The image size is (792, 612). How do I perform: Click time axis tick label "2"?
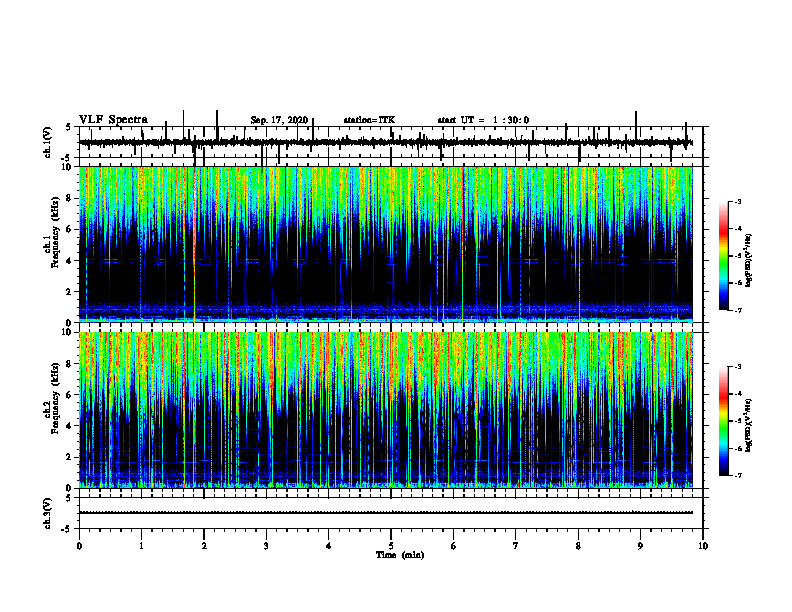(204, 546)
